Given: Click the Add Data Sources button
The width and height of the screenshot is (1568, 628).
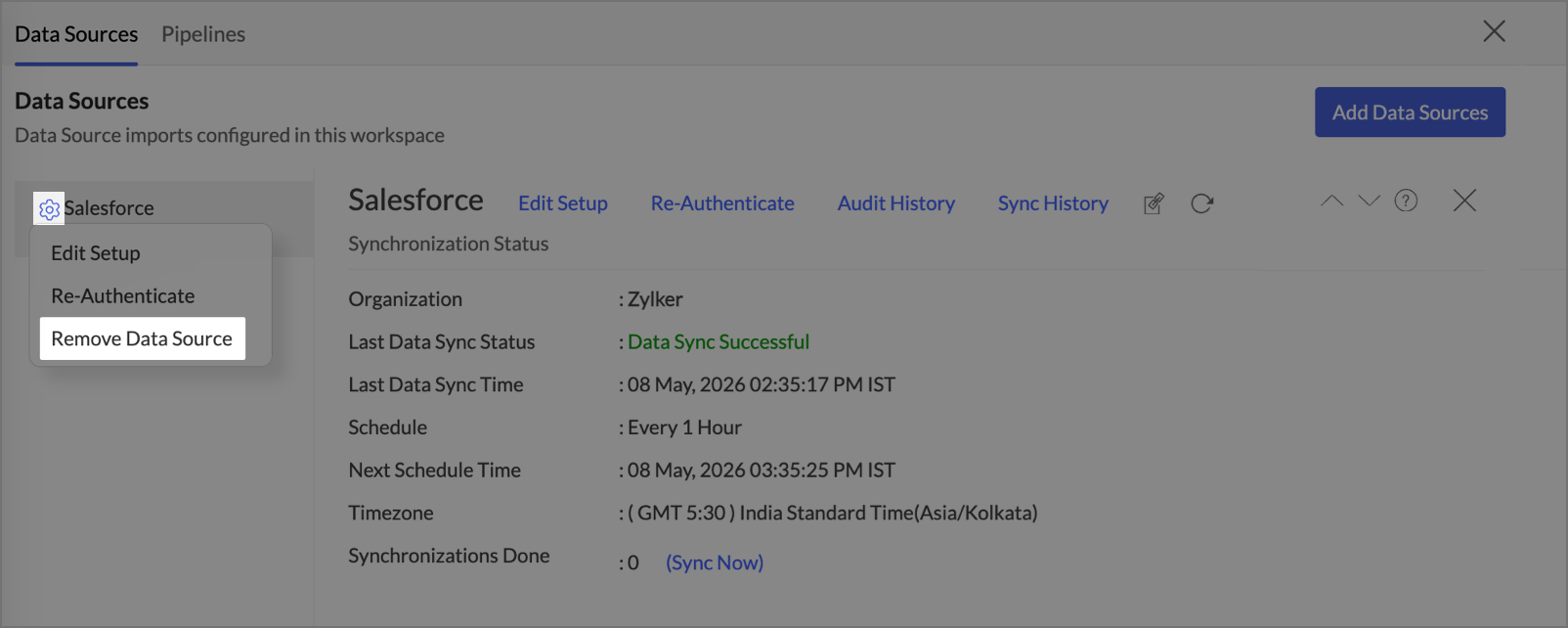Looking at the screenshot, I should point(1410,112).
